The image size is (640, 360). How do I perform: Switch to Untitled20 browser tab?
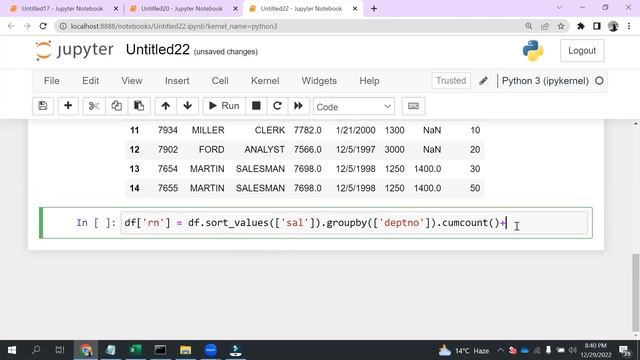(182, 9)
